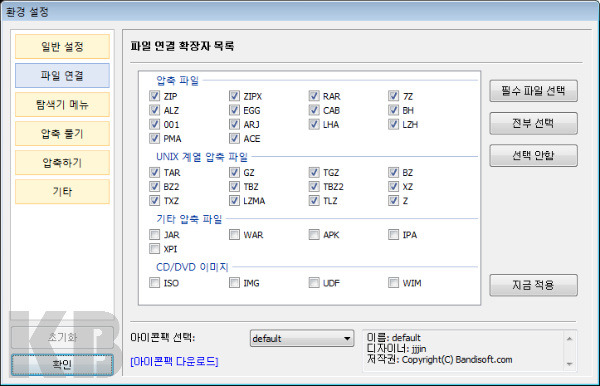Click the 전부 선택 button
This screenshot has height=386, width=600.
tap(533, 123)
